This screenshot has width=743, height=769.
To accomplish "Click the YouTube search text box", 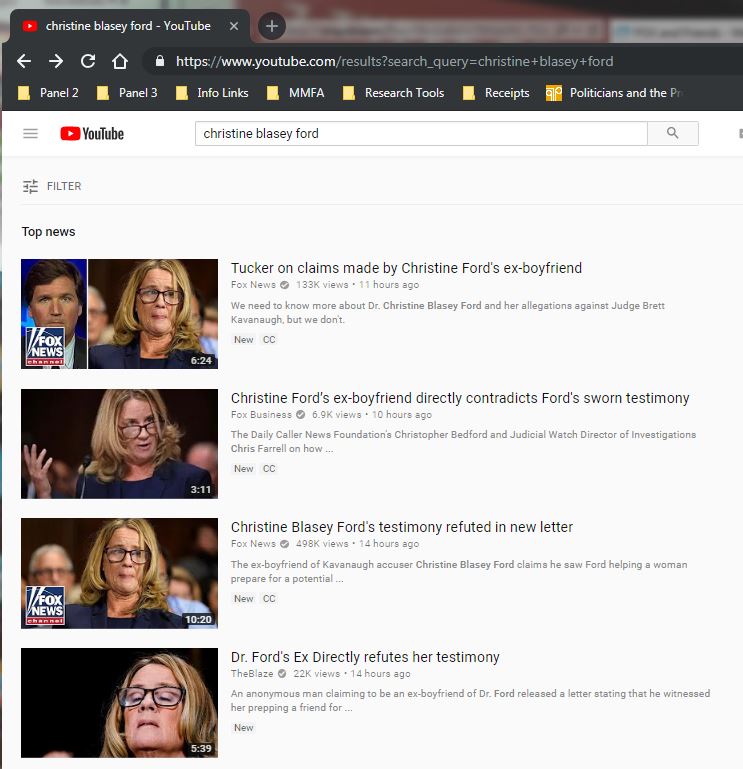I will (x=421, y=133).
